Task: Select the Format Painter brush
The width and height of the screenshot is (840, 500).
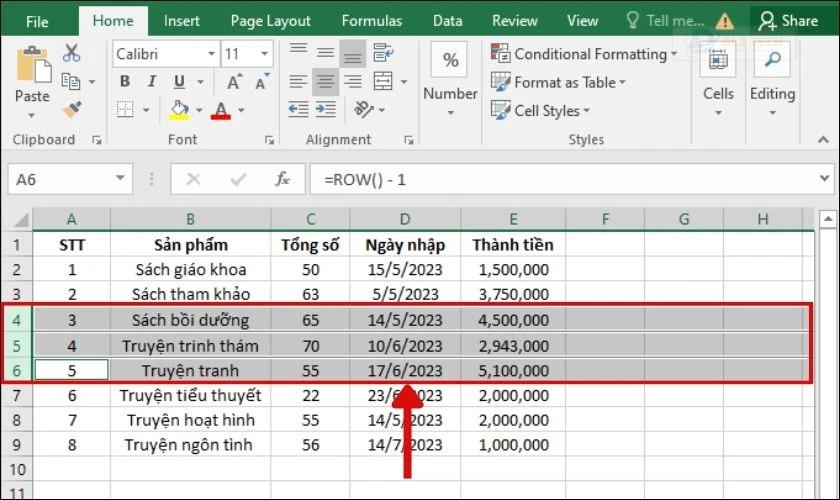Action: [71, 109]
